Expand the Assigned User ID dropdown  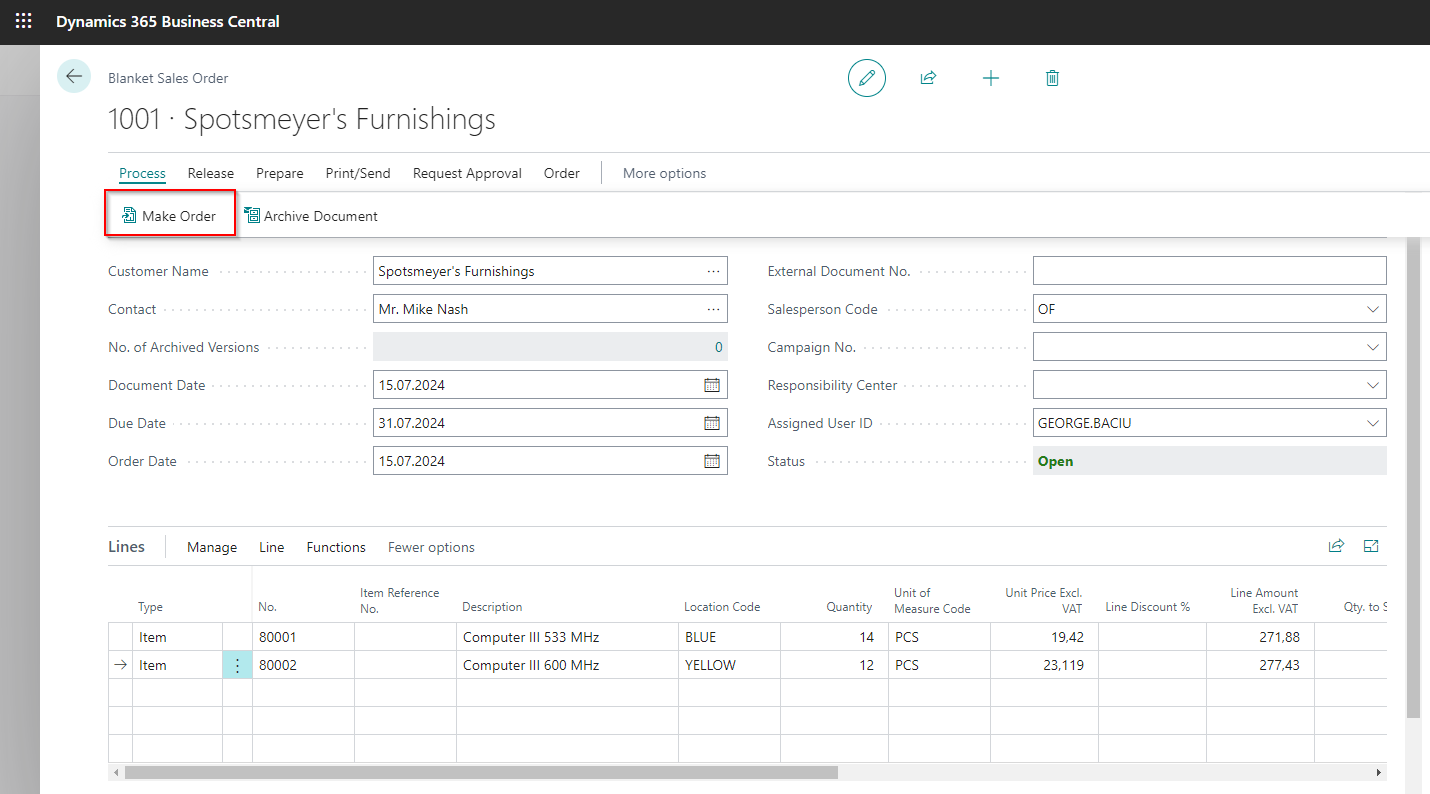pyautogui.click(x=1373, y=423)
